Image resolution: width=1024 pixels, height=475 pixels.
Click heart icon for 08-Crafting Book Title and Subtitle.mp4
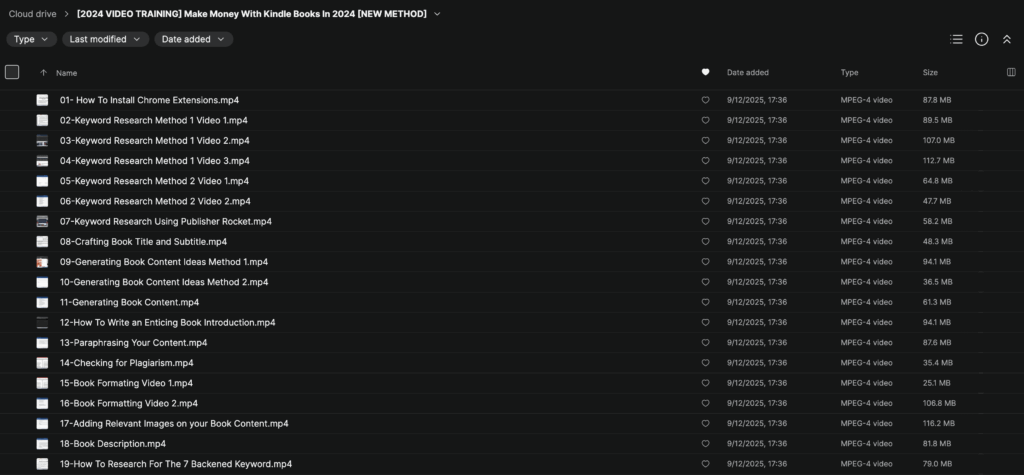pos(705,242)
